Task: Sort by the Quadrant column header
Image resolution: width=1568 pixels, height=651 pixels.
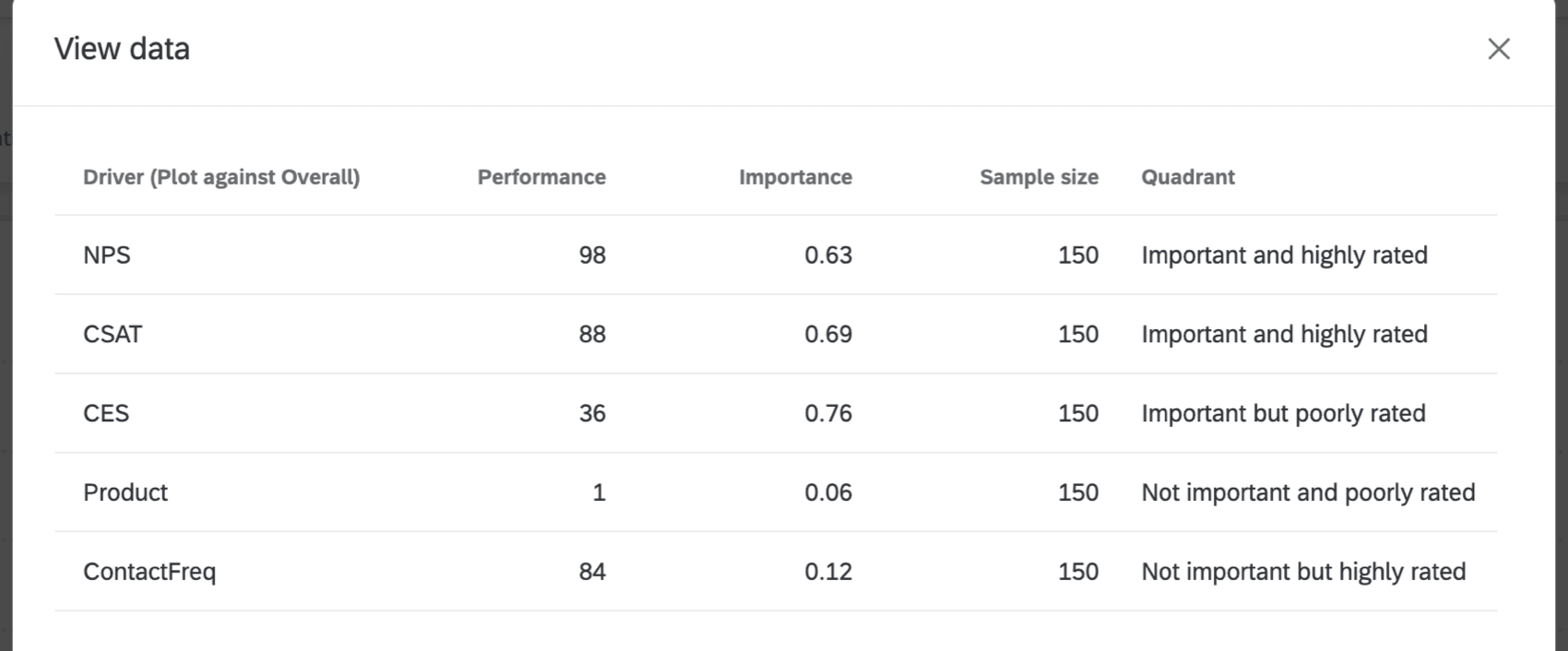Action: coord(1188,177)
